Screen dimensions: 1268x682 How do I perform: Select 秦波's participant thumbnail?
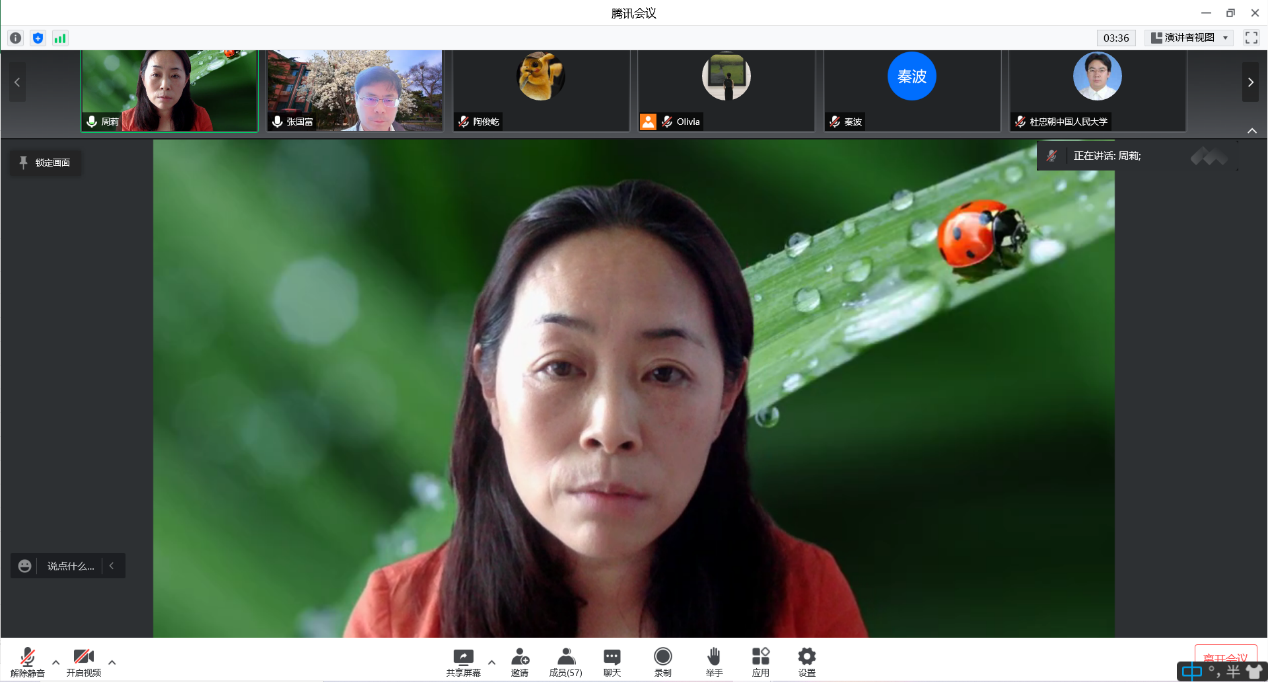point(912,91)
